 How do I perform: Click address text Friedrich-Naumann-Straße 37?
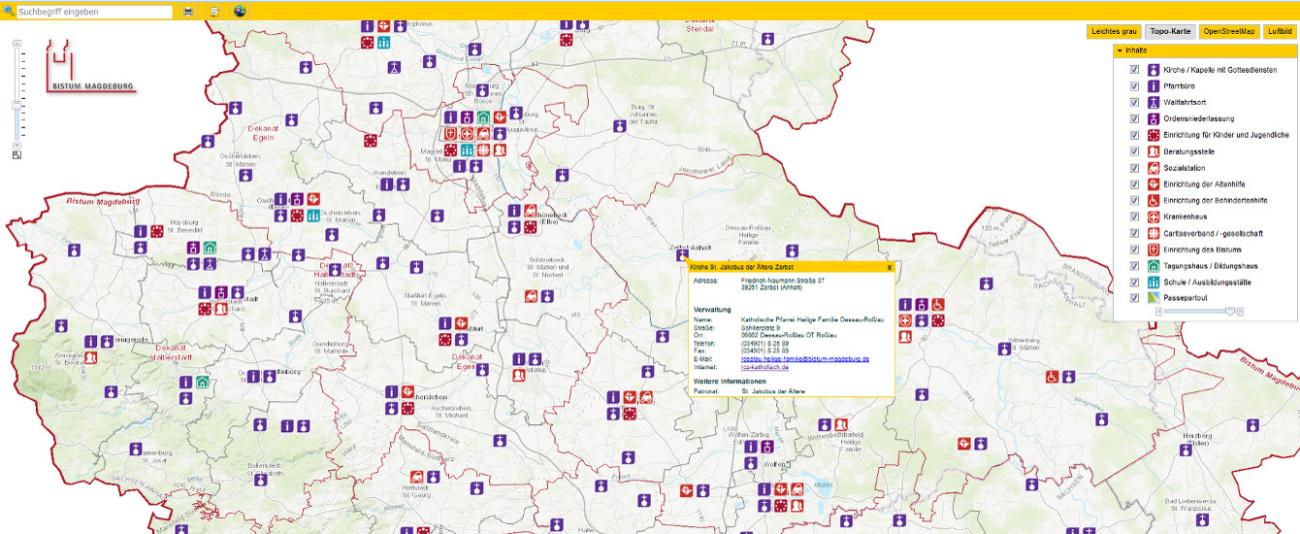coord(783,281)
